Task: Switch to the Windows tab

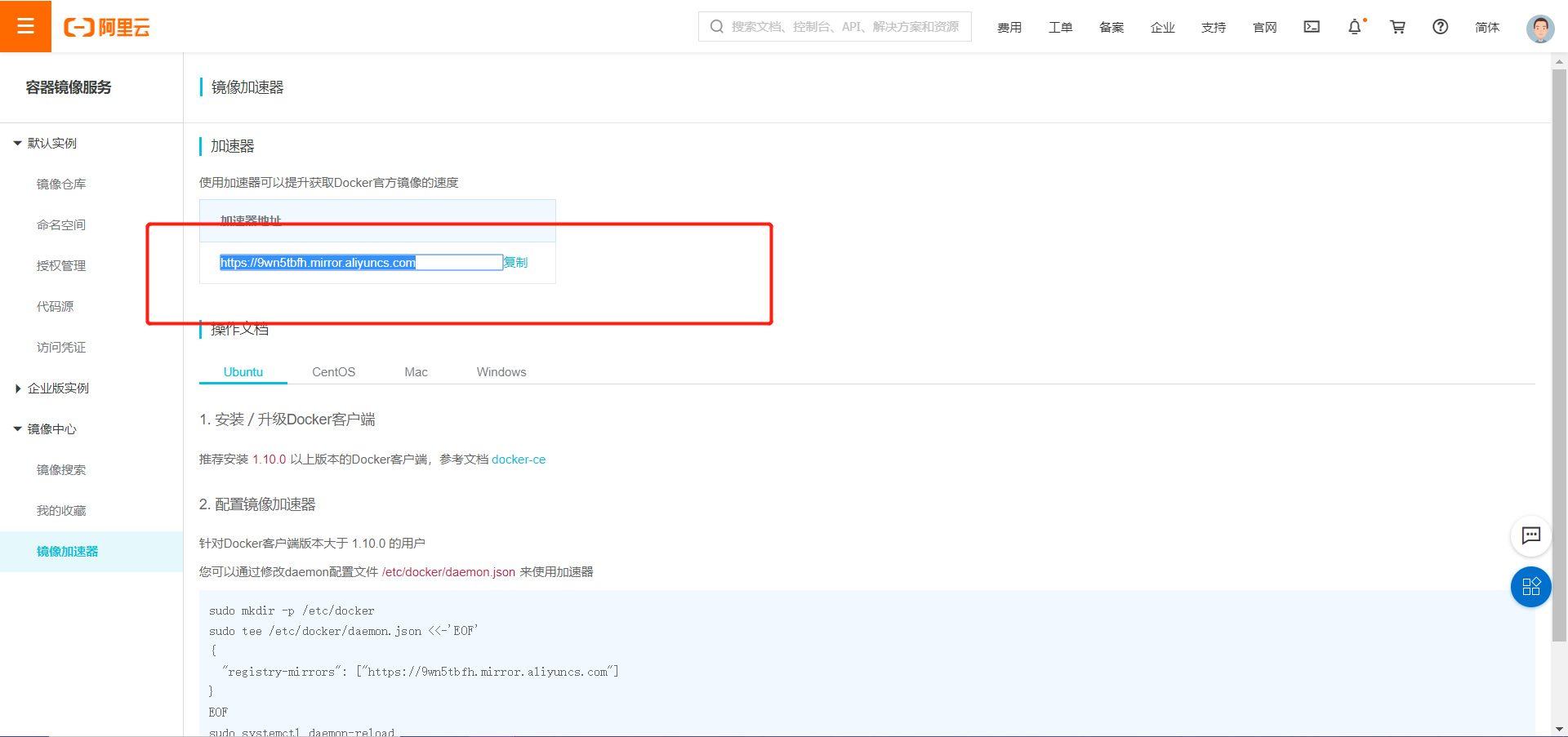Action: [501, 371]
